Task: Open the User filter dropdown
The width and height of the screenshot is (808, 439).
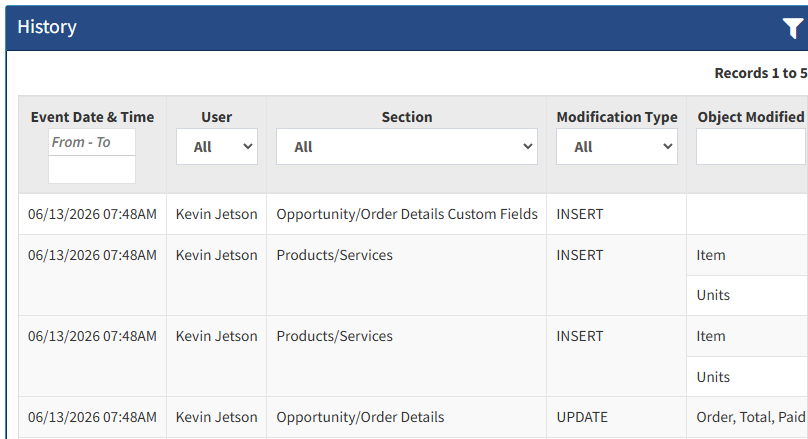Action: click(217, 147)
